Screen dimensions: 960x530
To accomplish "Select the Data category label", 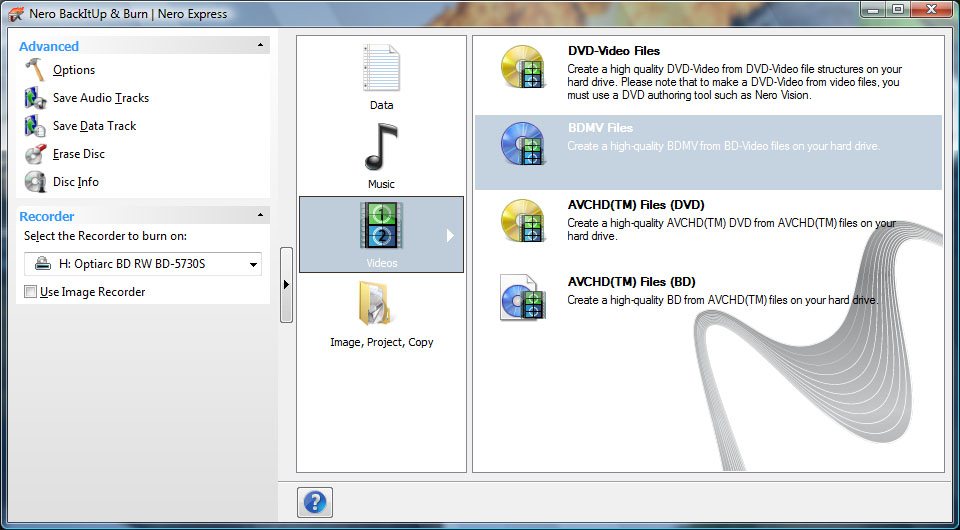I will (381, 105).
